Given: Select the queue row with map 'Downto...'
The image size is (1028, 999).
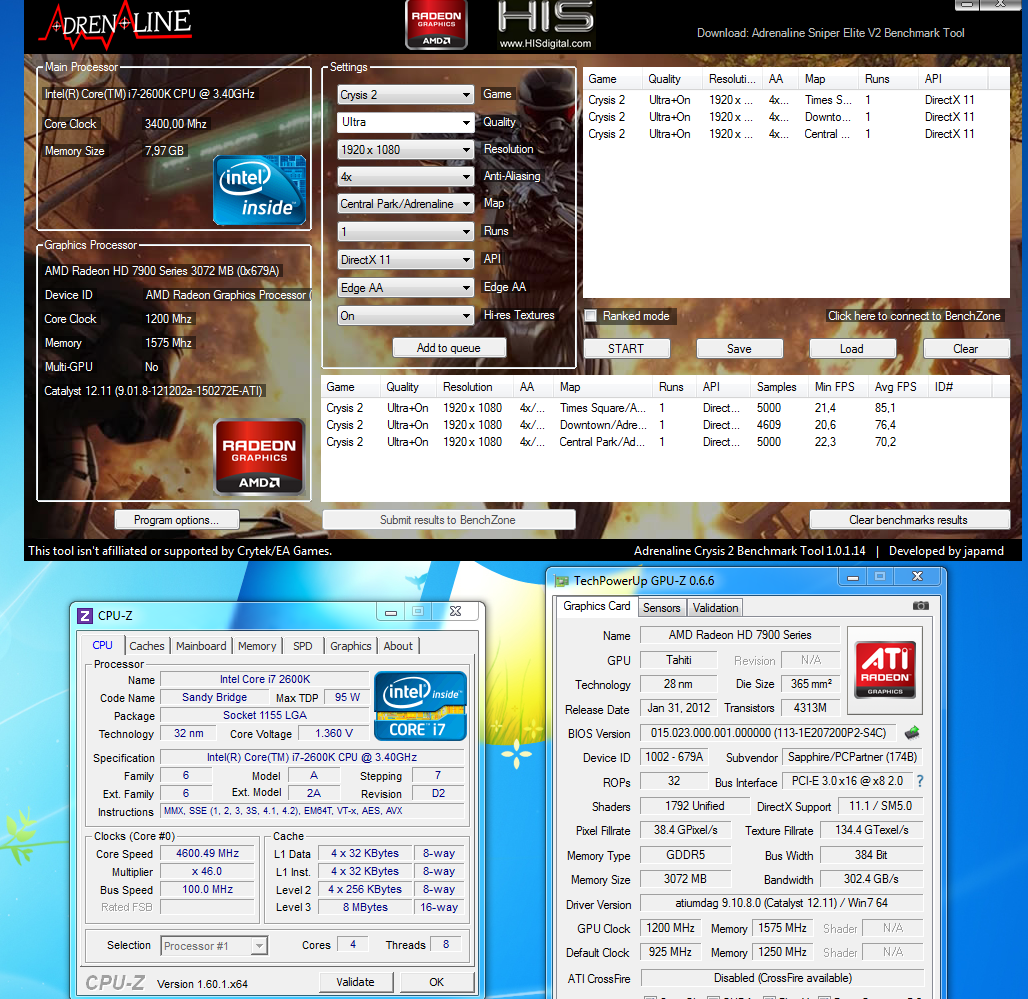Looking at the screenshot, I should (796, 117).
